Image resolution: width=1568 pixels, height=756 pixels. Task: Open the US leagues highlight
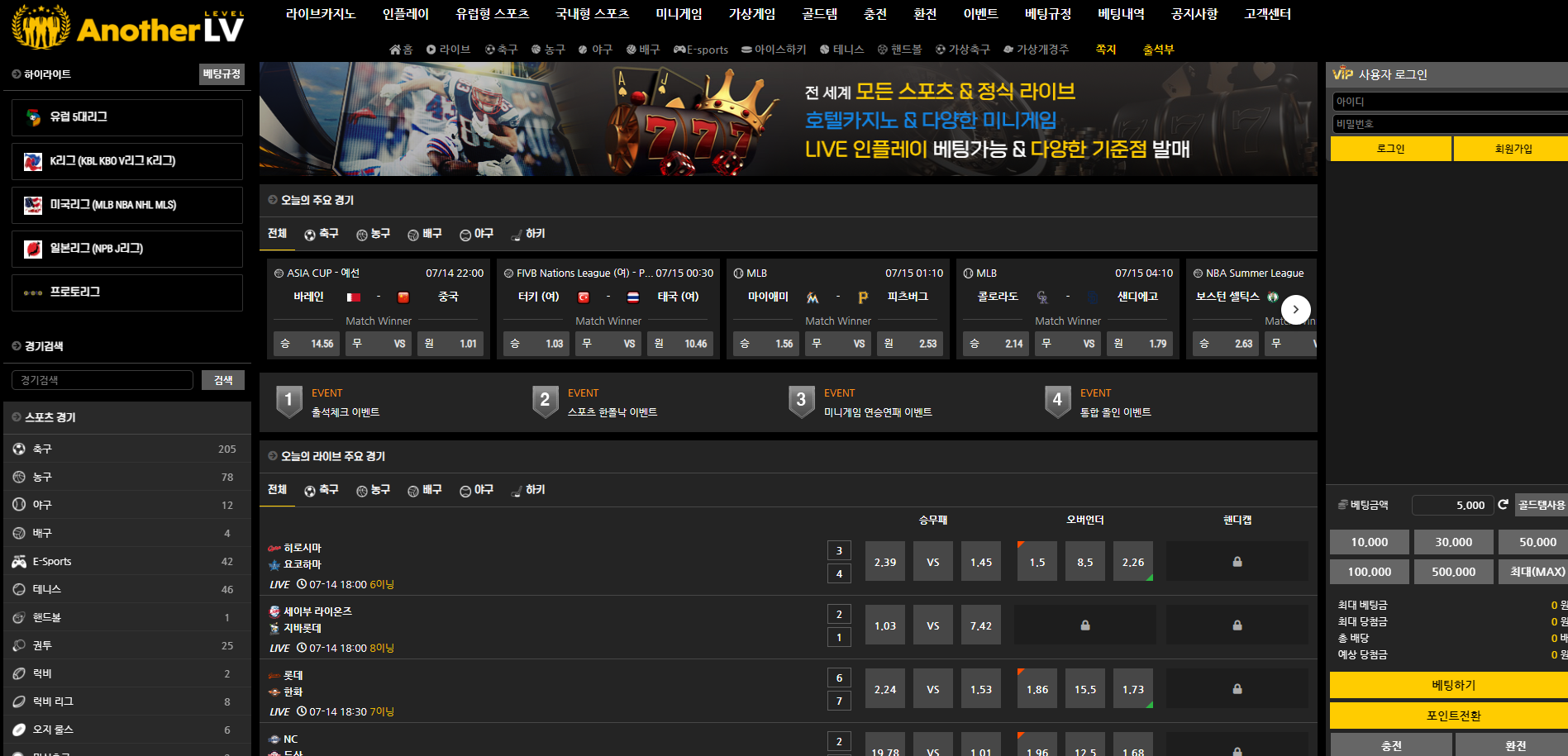pyautogui.click(x=127, y=205)
